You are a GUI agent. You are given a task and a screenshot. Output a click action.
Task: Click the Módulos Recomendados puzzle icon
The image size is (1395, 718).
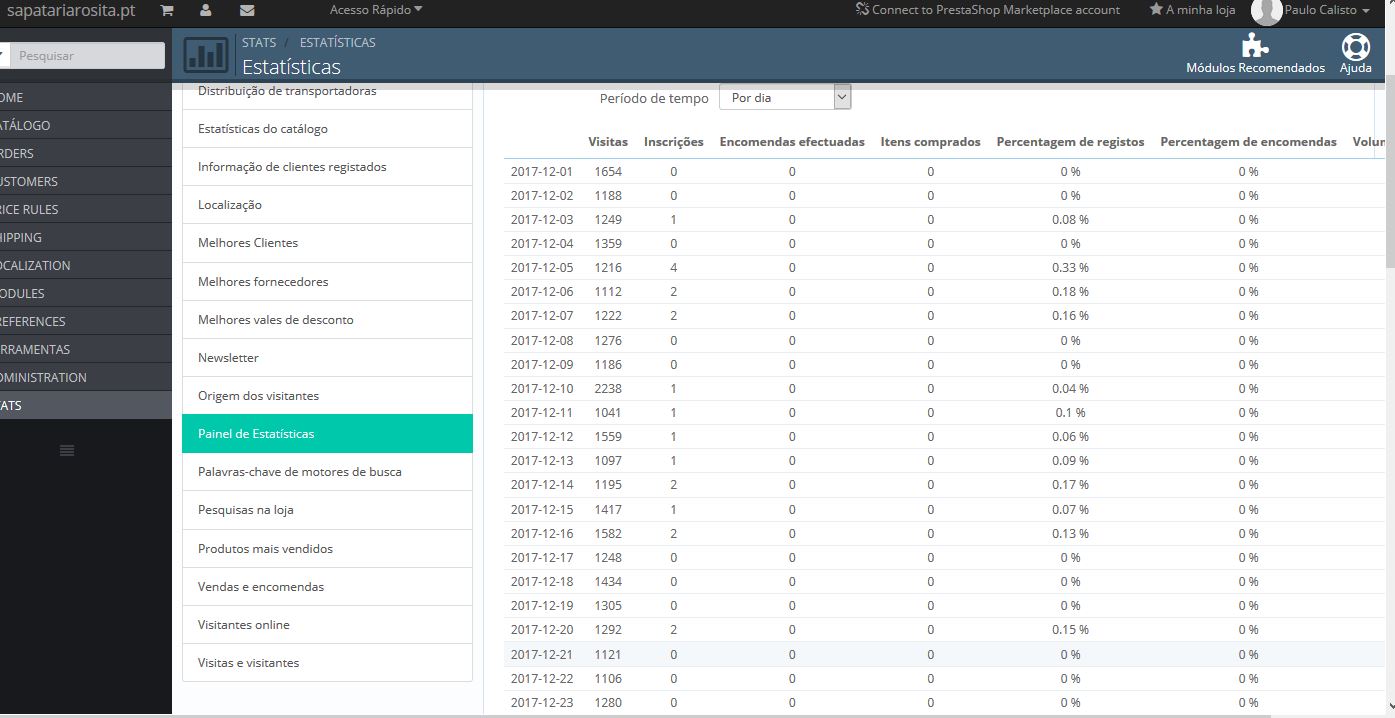[x=1254, y=47]
